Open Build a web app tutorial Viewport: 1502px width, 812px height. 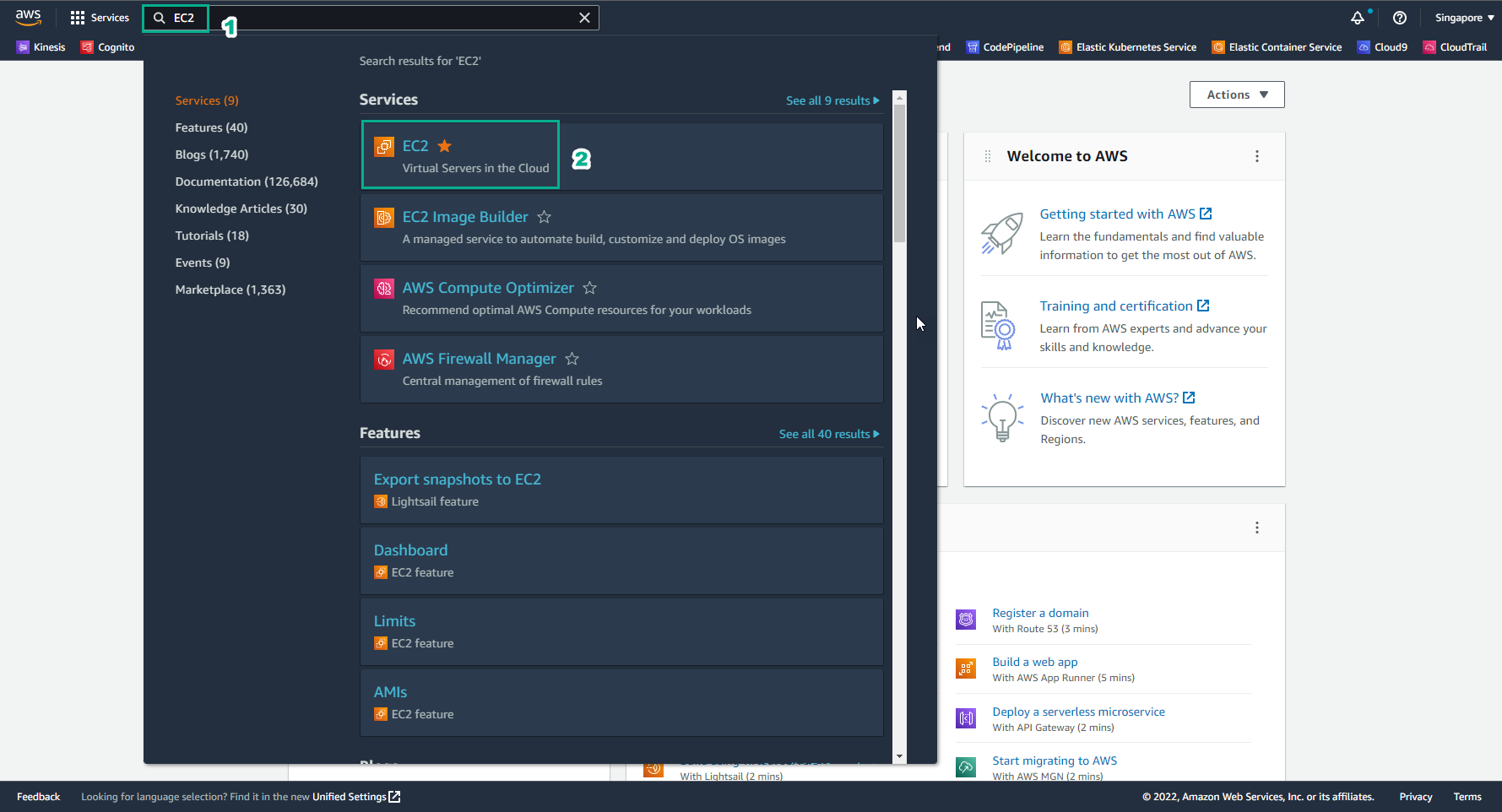pyautogui.click(x=1035, y=662)
